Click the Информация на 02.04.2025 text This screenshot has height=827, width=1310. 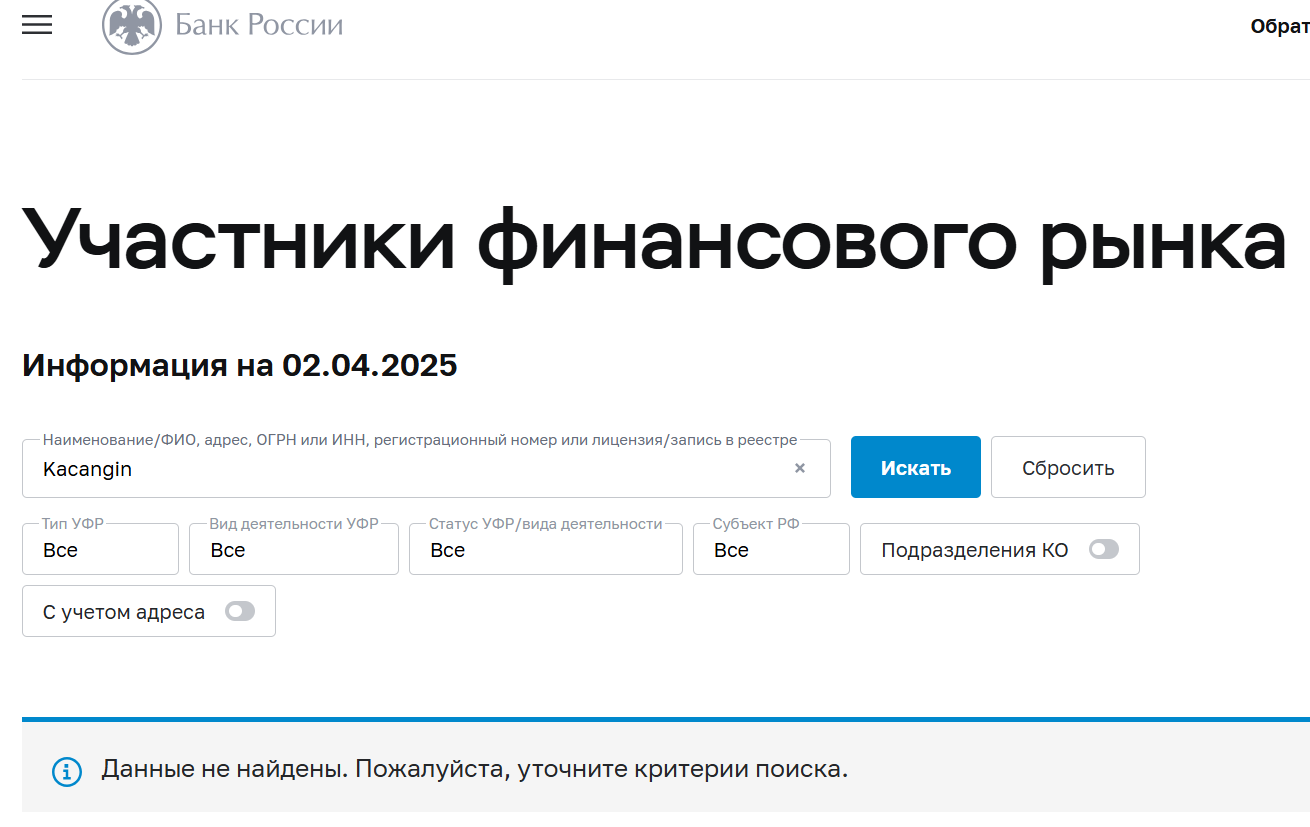pos(240,365)
